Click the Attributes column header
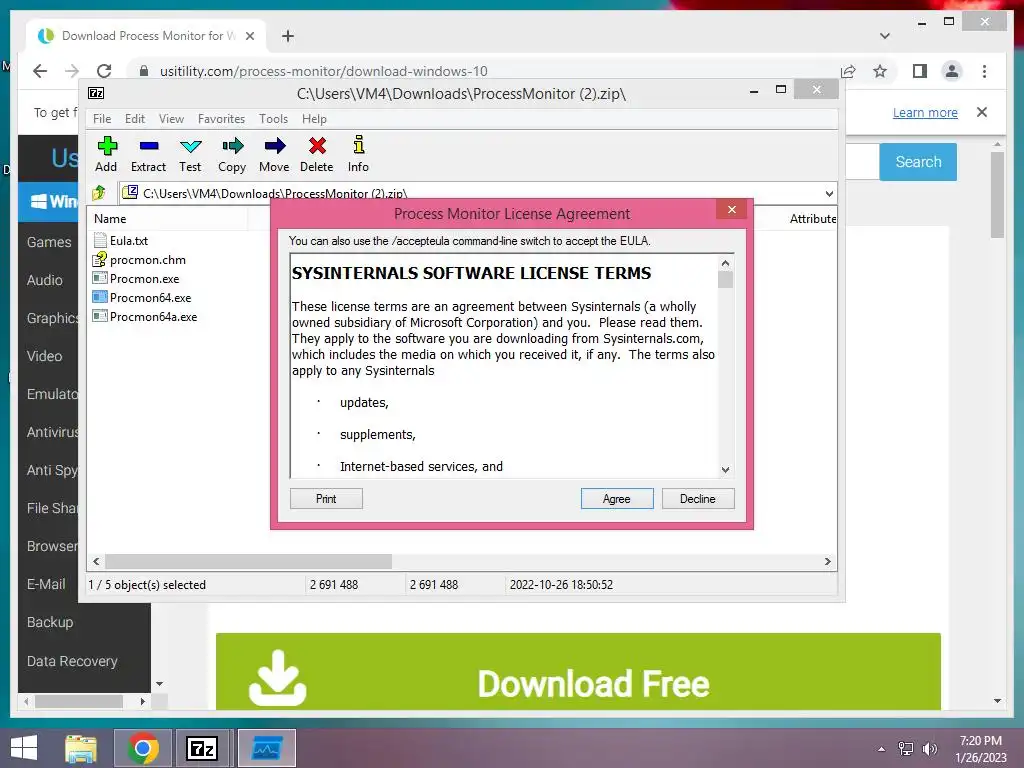Viewport: 1024px width, 768px height. point(812,219)
